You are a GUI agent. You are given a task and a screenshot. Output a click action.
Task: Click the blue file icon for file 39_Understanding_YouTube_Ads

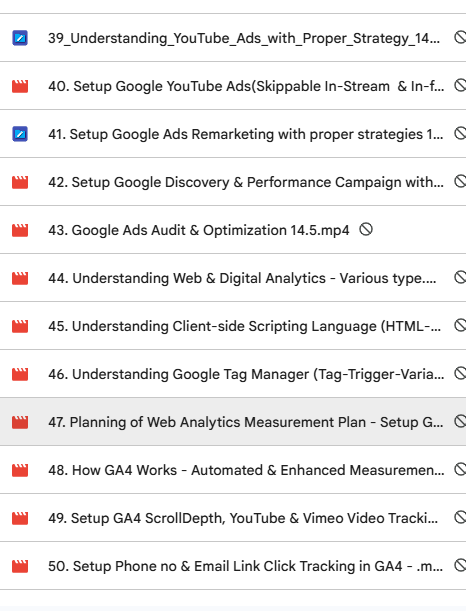point(20,38)
